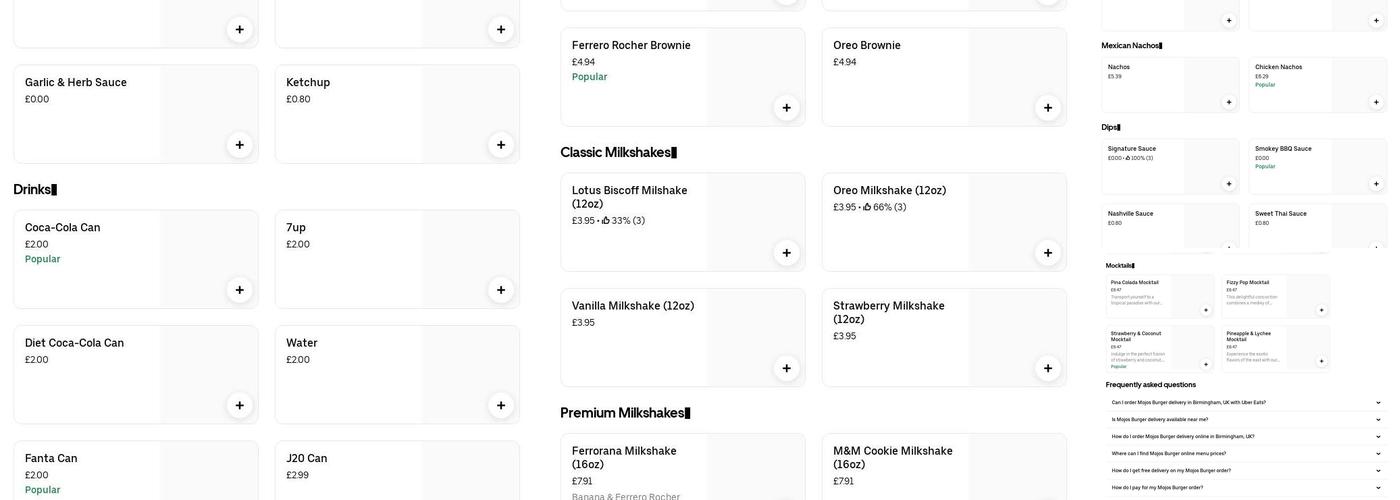Add 7up using plus icon
1400x500 pixels.
pos(501,290)
